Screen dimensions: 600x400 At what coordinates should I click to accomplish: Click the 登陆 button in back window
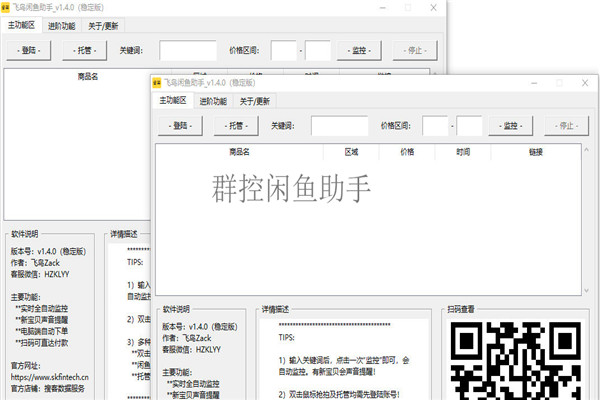[x=29, y=50]
